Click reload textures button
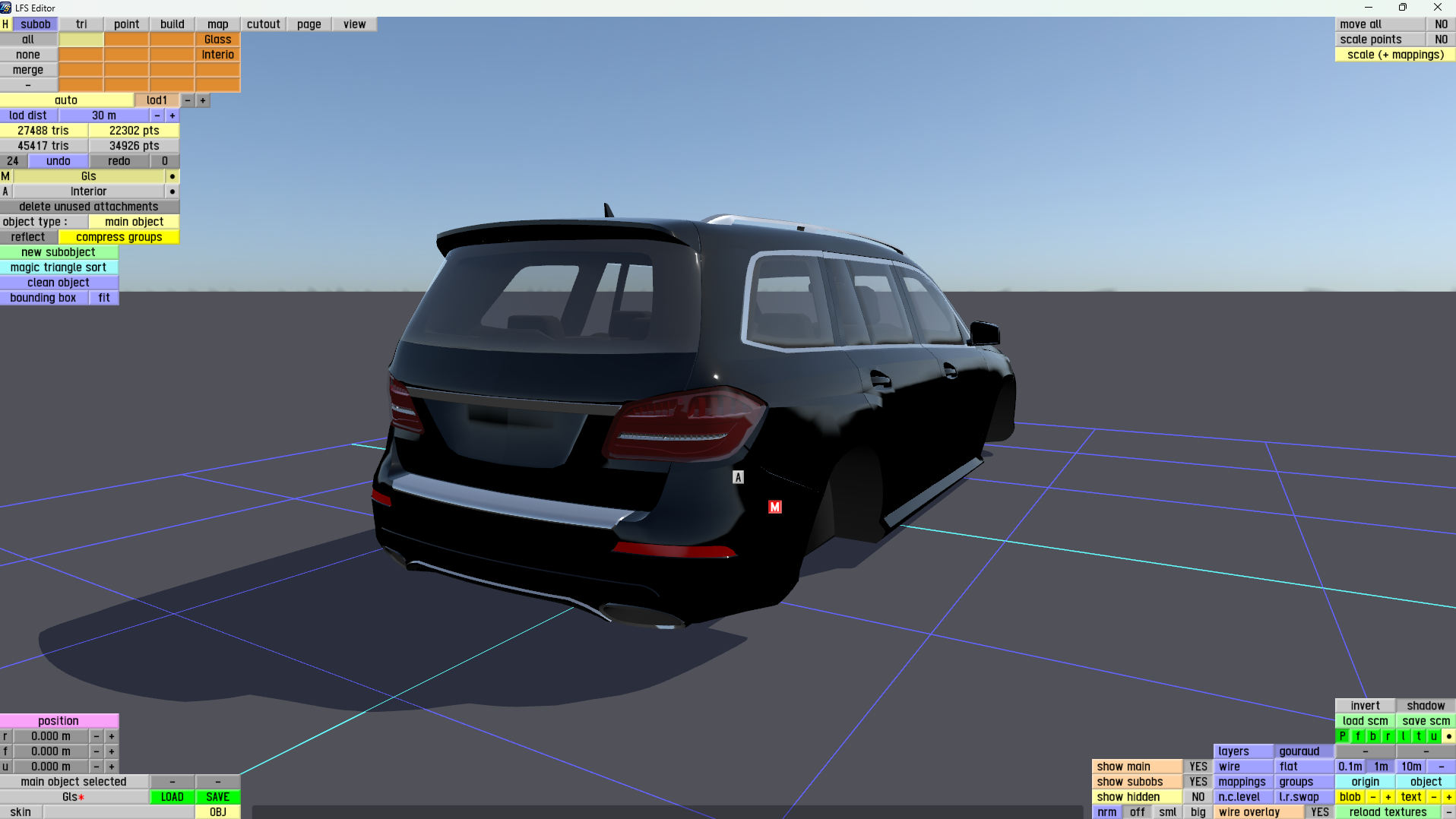Image resolution: width=1456 pixels, height=819 pixels. pyautogui.click(x=1388, y=812)
